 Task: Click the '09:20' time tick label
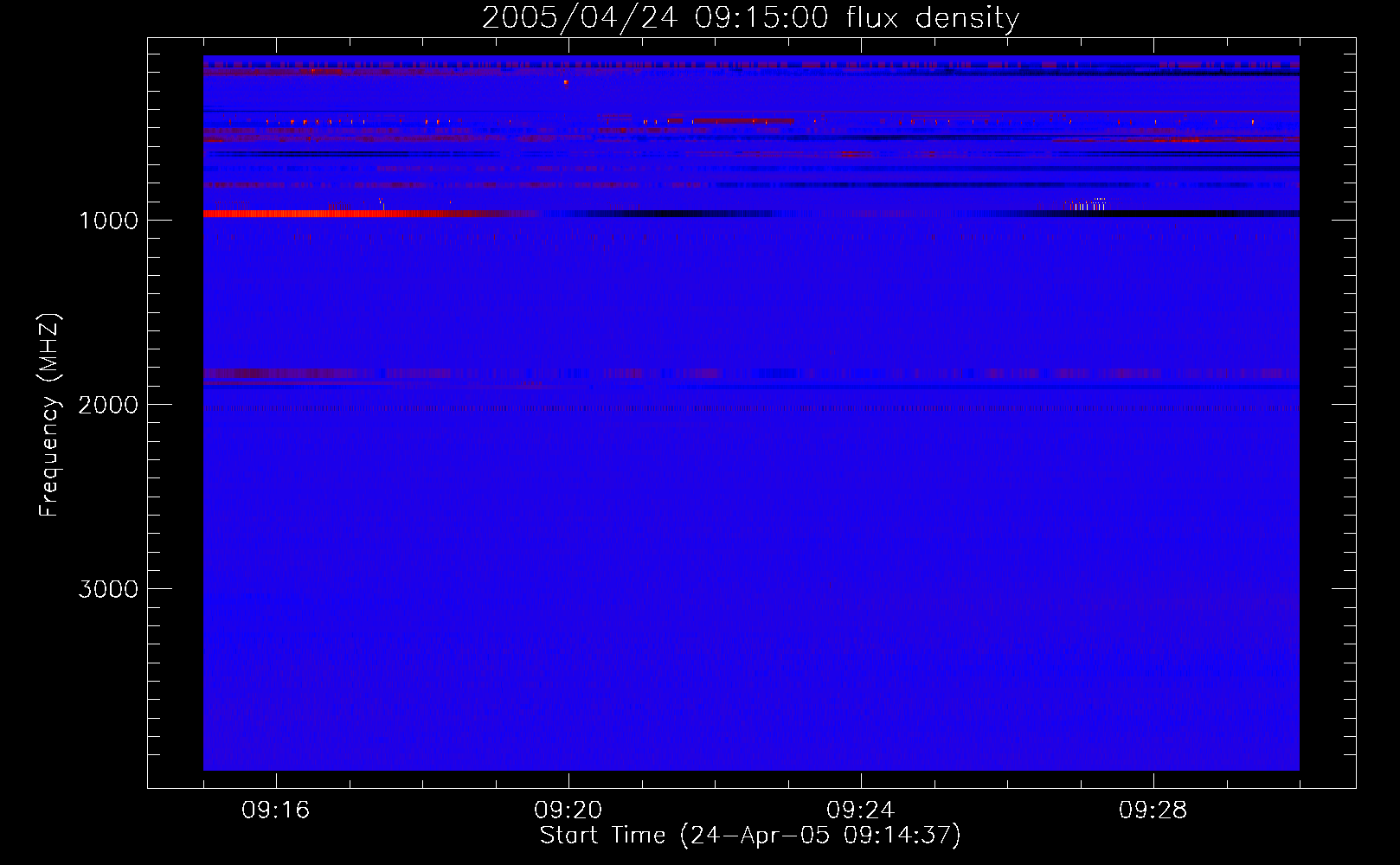(568, 811)
